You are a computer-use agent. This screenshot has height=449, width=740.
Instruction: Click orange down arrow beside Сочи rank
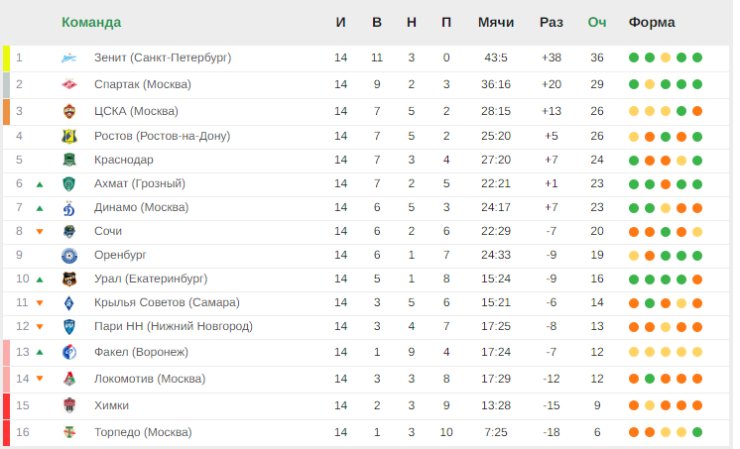click(40, 231)
